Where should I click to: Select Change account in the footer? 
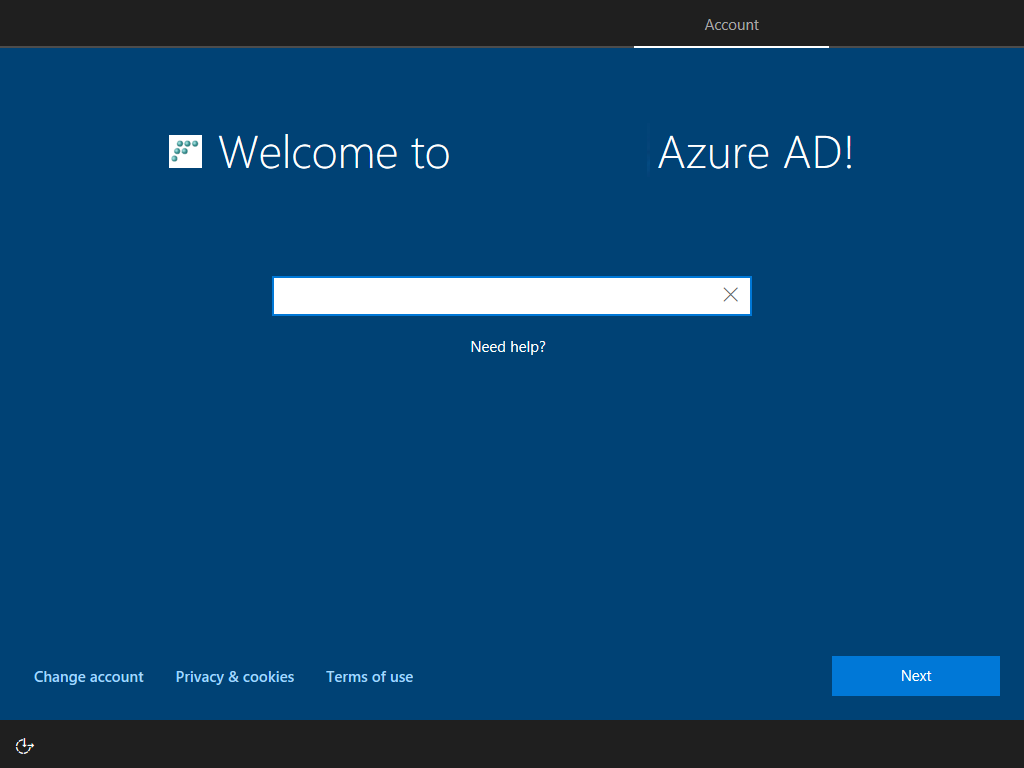(x=88, y=676)
